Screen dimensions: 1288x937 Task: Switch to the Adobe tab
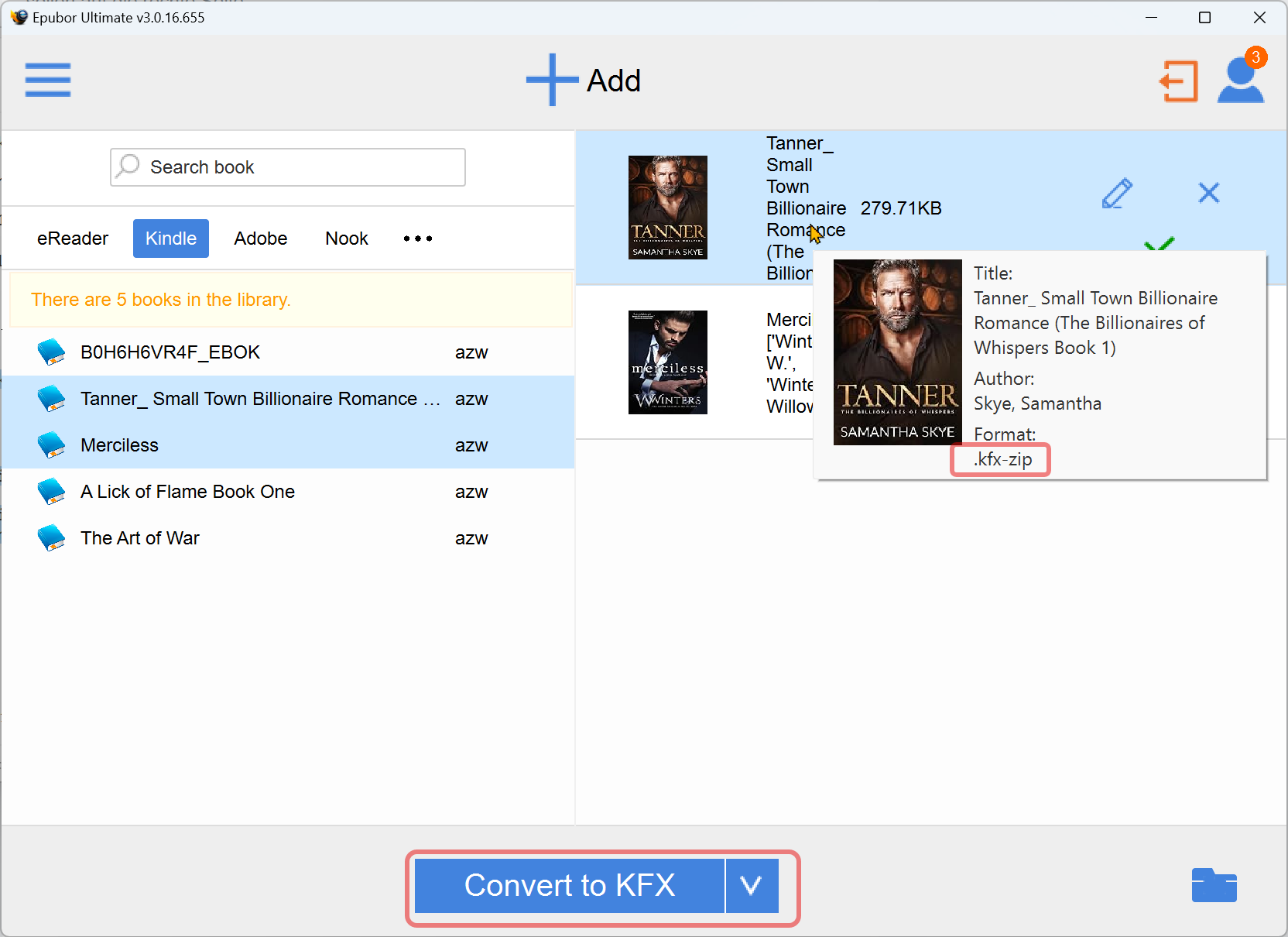(261, 239)
